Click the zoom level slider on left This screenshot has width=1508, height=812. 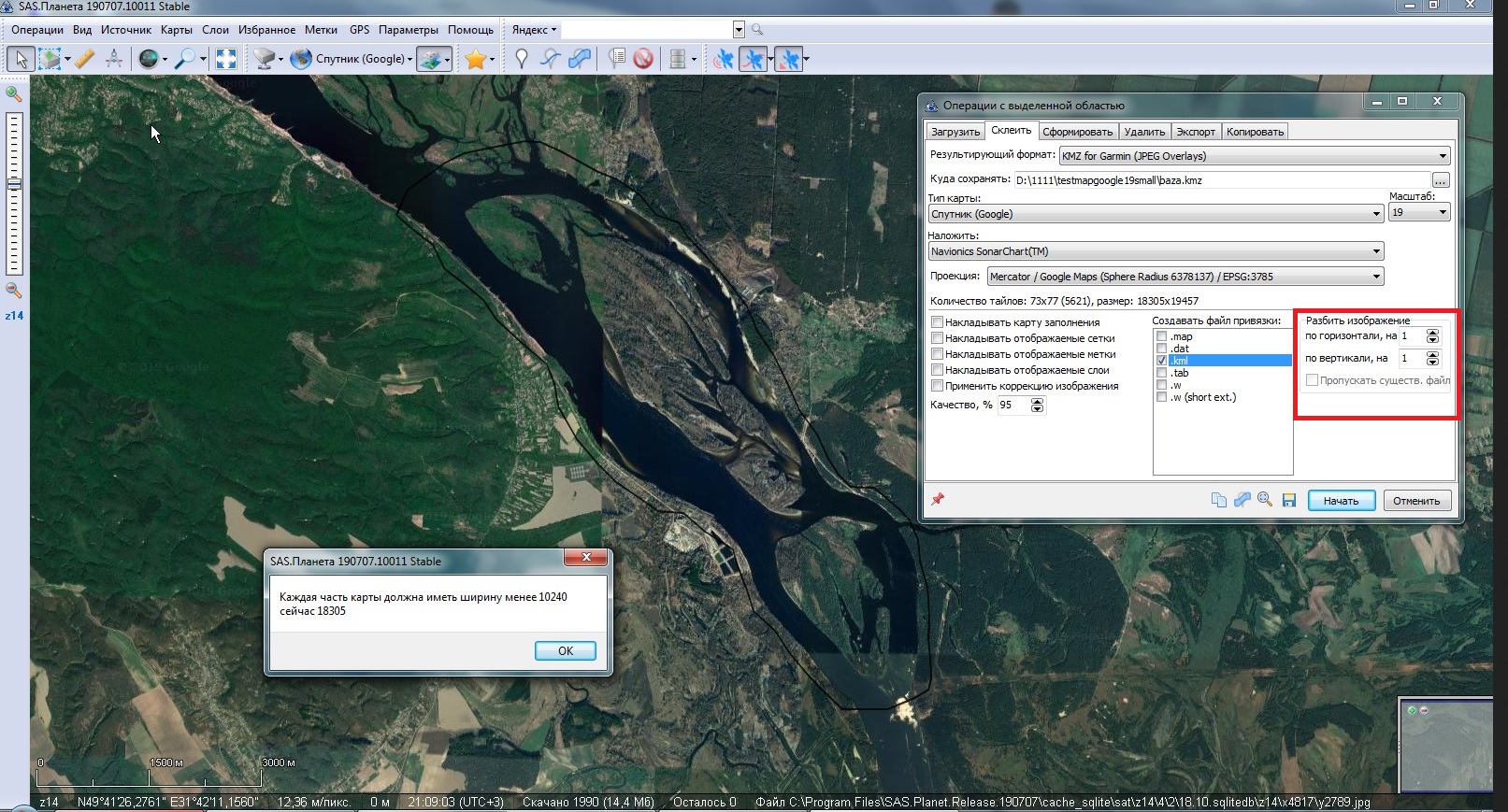tap(14, 185)
